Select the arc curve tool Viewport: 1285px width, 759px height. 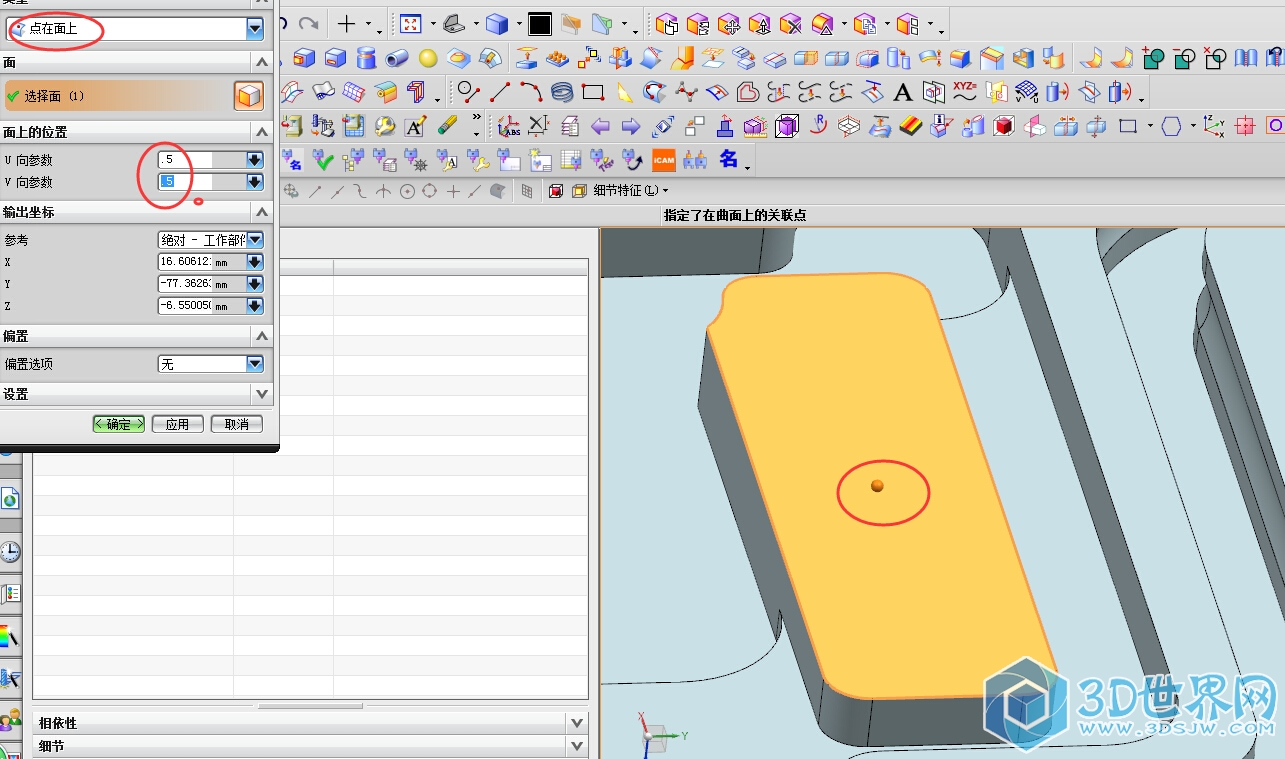pos(531,93)
